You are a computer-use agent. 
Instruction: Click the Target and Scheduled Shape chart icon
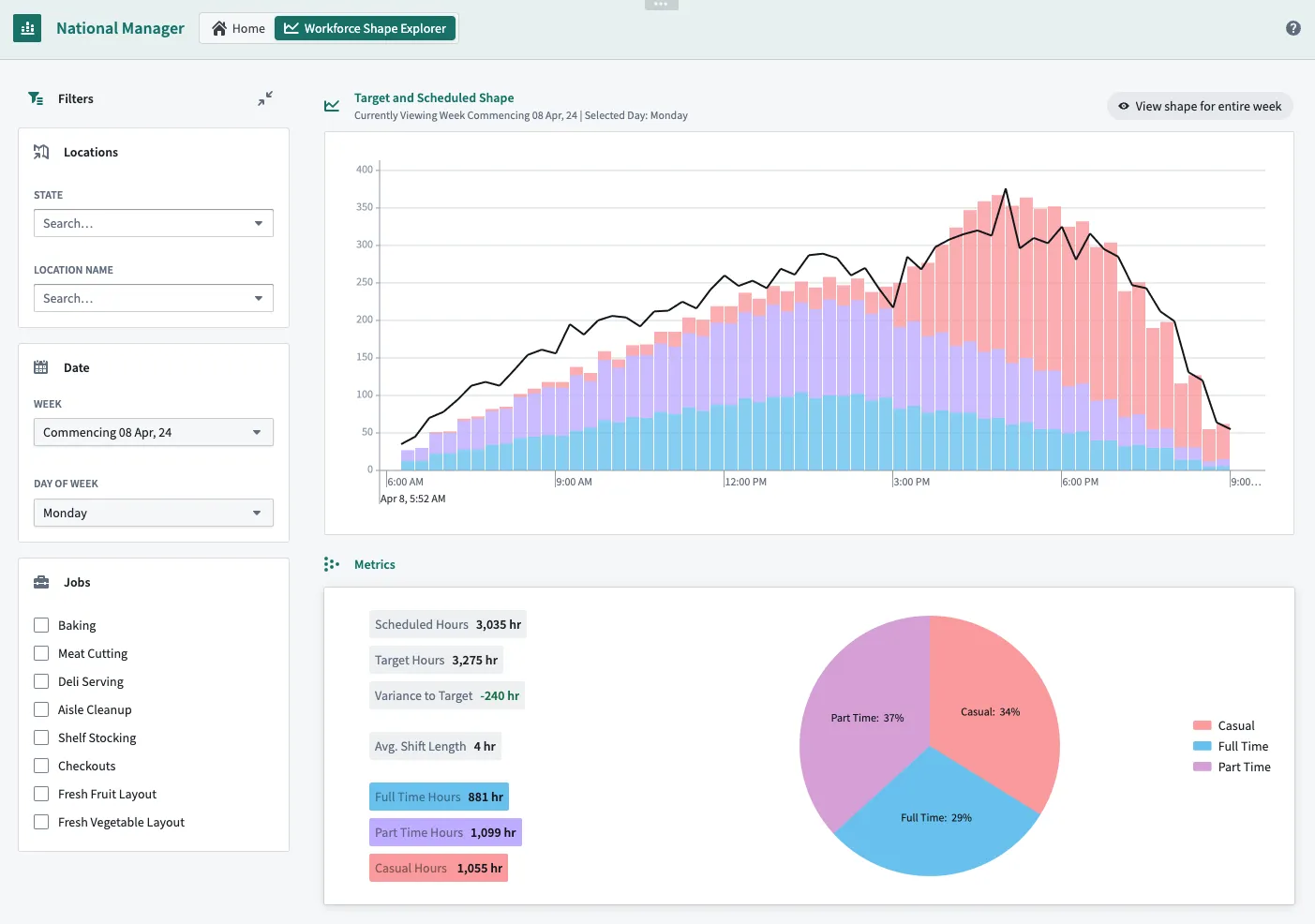coord(332,106)
